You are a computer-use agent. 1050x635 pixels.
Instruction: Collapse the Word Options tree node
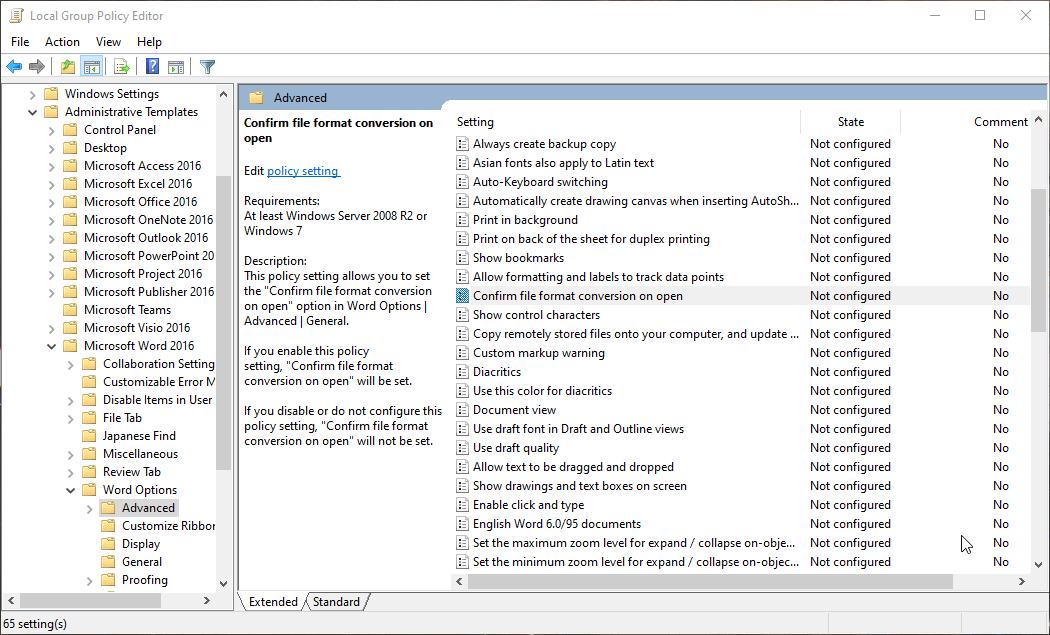71,490
